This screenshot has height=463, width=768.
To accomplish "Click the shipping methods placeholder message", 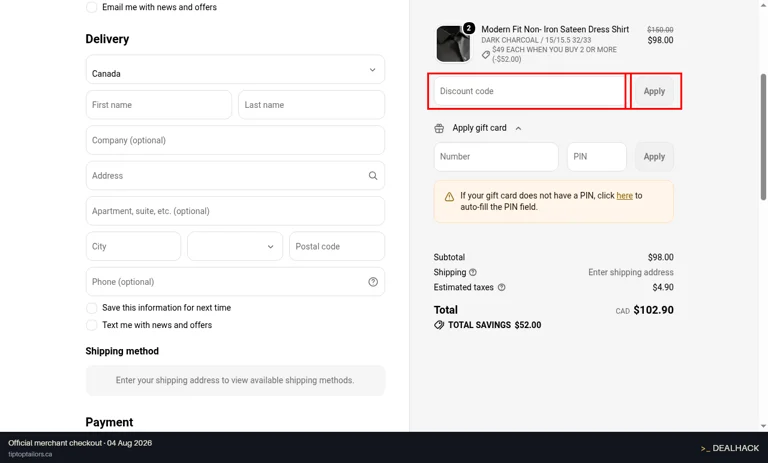I will pos(235,381).
